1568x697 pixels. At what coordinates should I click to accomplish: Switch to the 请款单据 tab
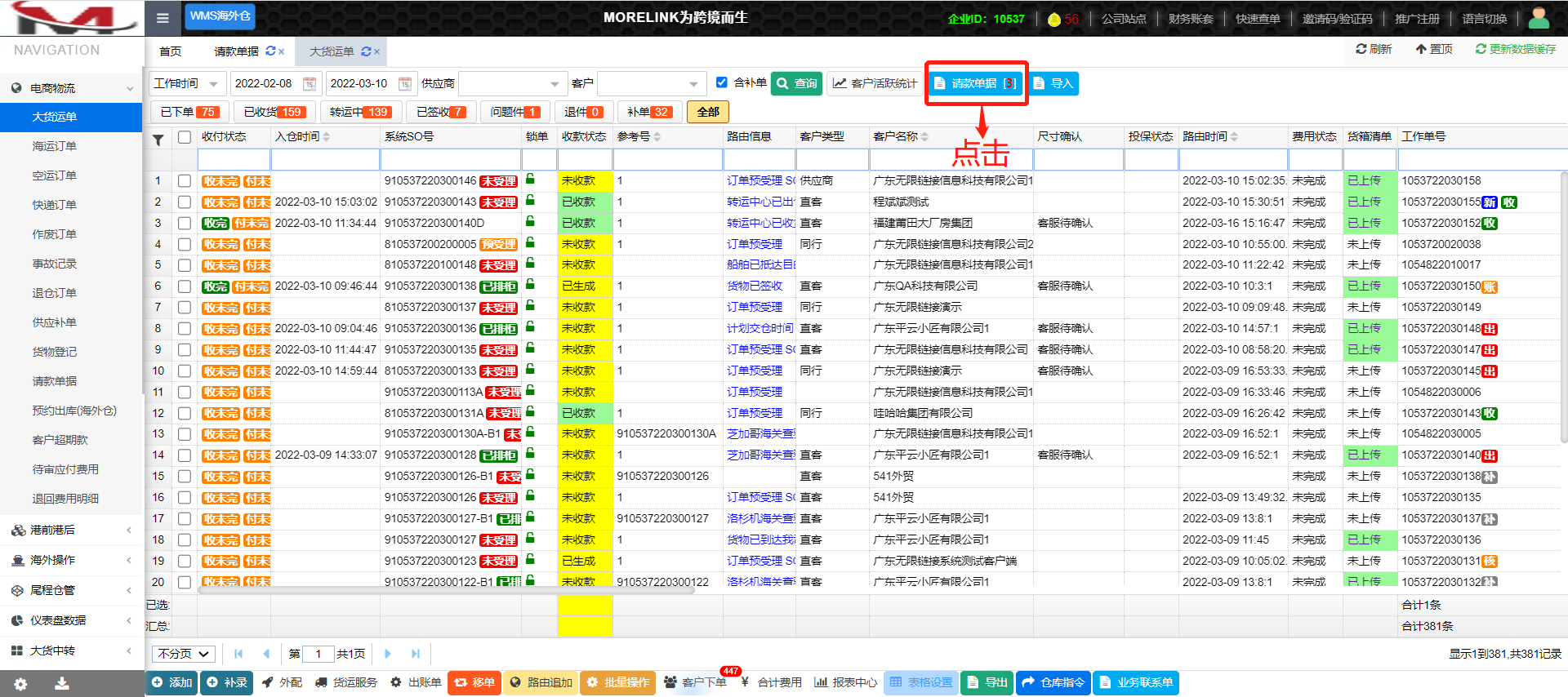click(236, 51)
